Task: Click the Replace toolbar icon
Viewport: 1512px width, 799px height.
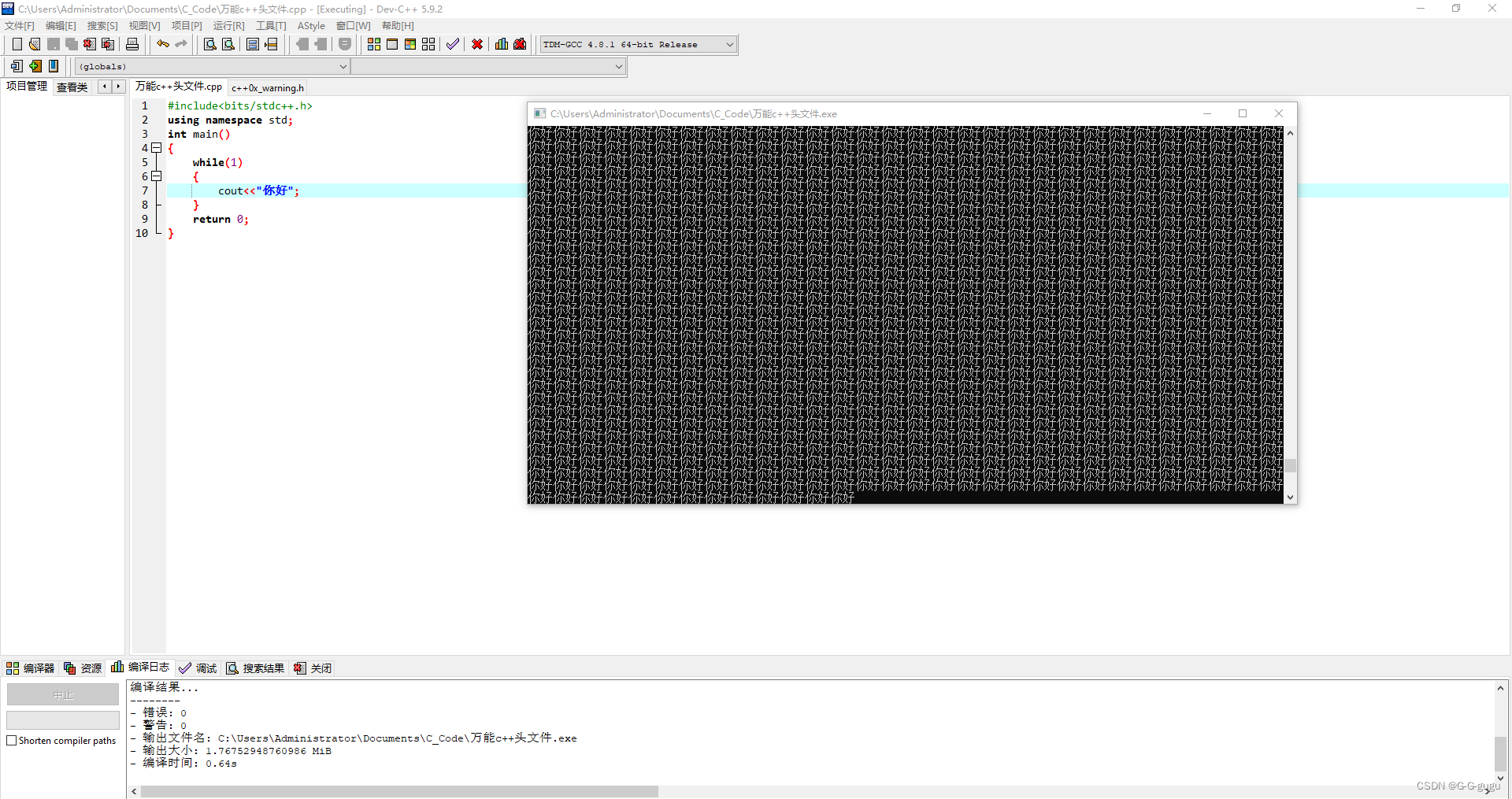Action: pyautogui.click(x=228, y=44)
